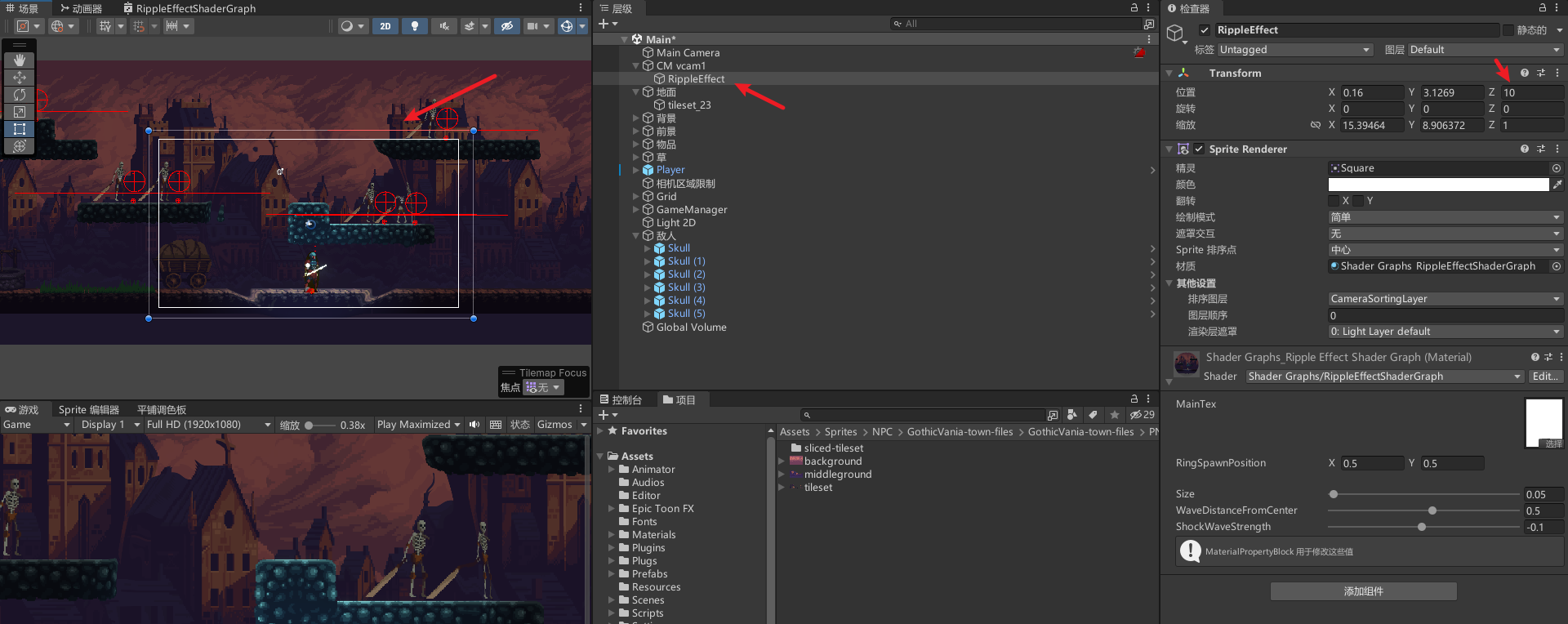Select the Rotate tool in Scene toolbar
The height and width of the screenshot is (624, 1568).
pos(20,95)
